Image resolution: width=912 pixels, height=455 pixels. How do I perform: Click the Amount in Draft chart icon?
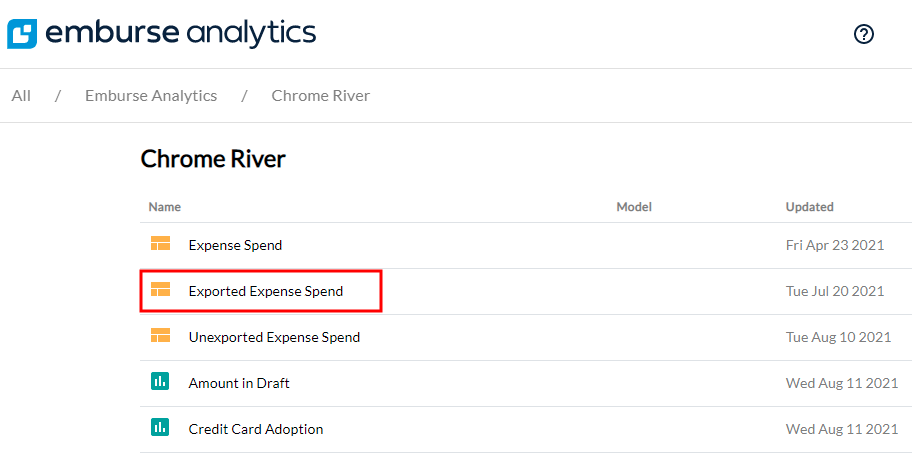[160, 382]
